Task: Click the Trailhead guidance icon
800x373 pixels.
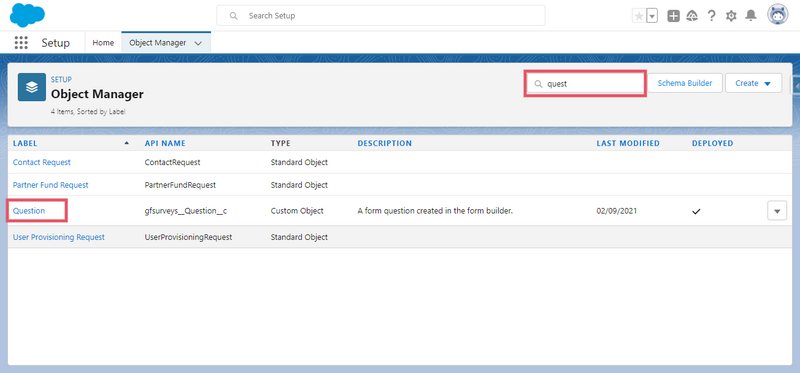Action: 692,16
